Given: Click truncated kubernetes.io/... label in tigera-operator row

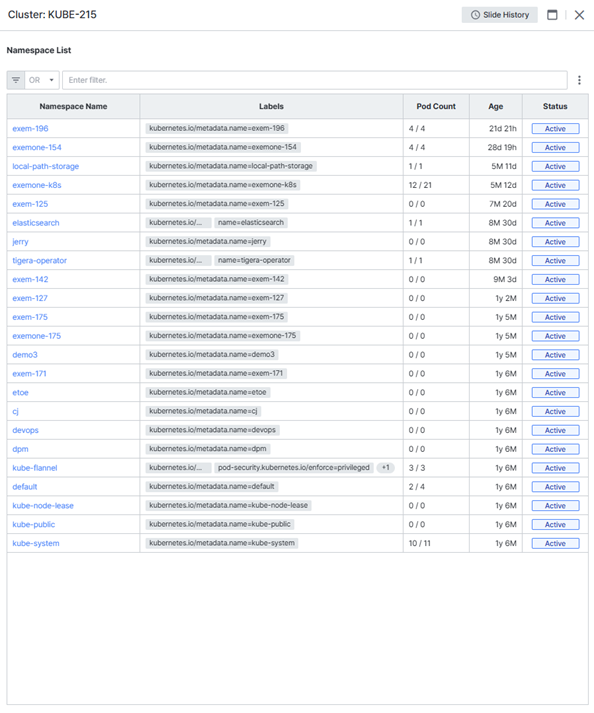Looking at the screenshot, I should coord(178,261).
